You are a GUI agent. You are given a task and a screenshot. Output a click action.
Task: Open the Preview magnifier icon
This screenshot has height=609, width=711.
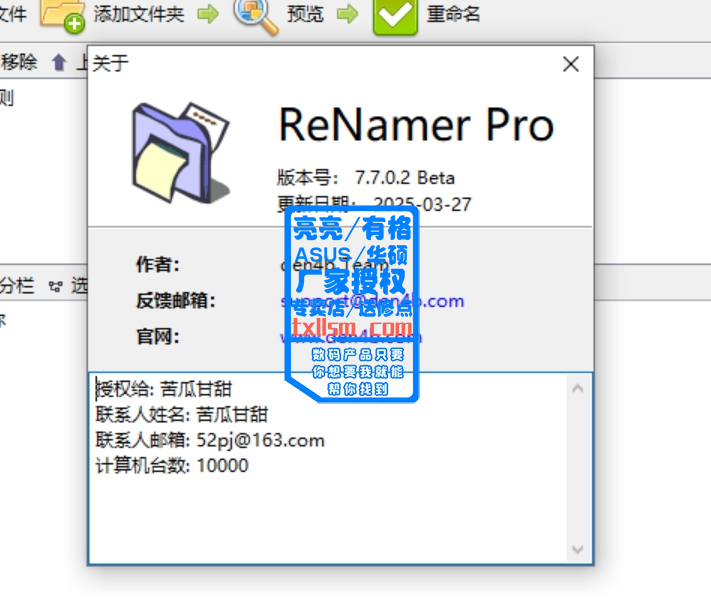pos(255,16)
